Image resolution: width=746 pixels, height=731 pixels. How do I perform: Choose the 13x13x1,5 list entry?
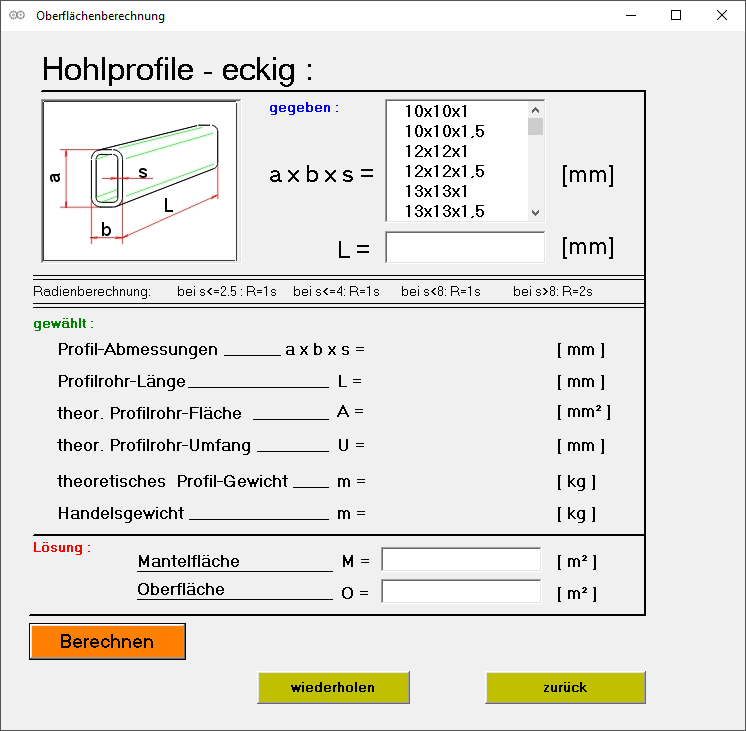point(444,211)
